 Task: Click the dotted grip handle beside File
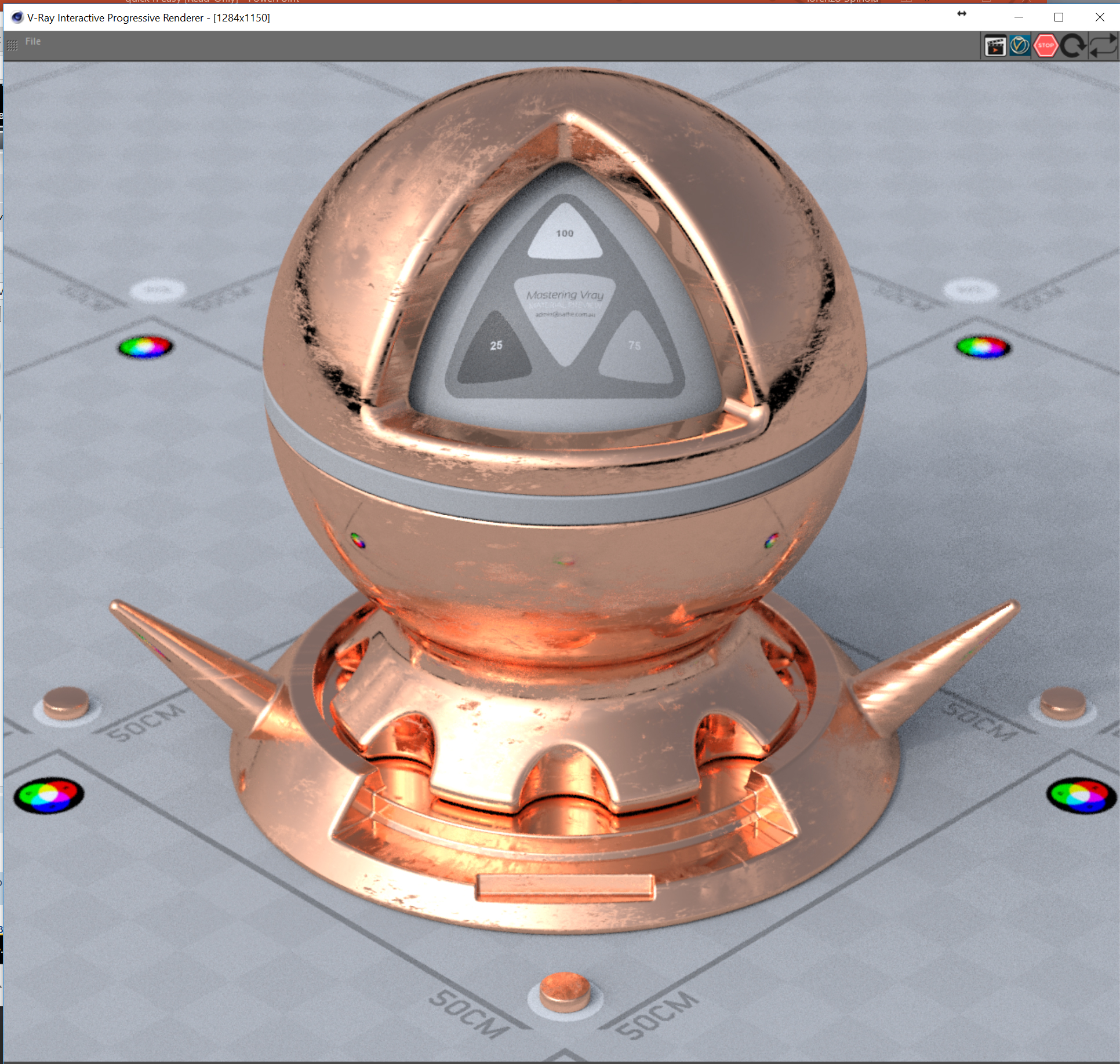[x=12, y=45]
